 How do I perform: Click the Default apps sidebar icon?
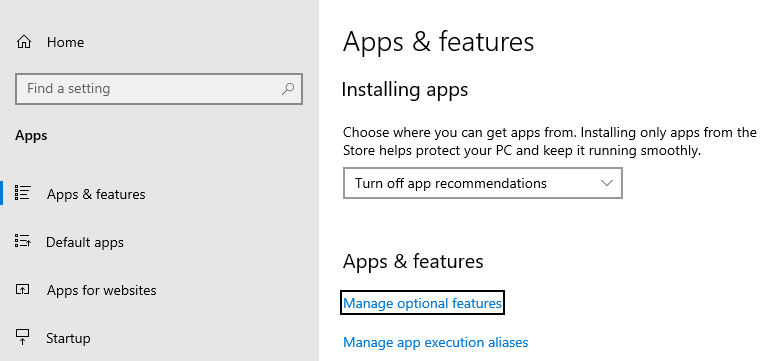[23, 241]
